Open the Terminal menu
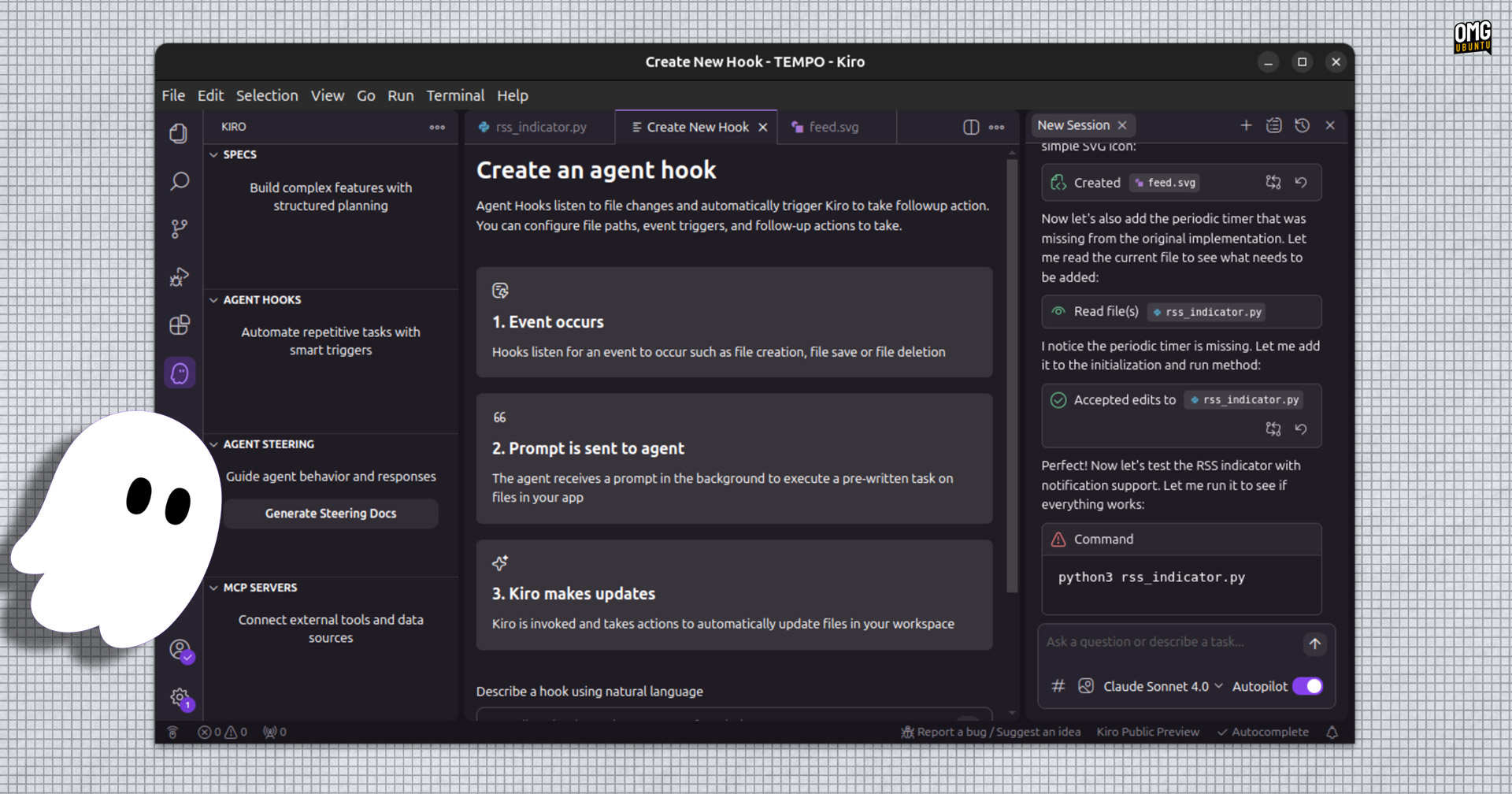Viewport: 1512px width, 794px height. tap(455, 95)
